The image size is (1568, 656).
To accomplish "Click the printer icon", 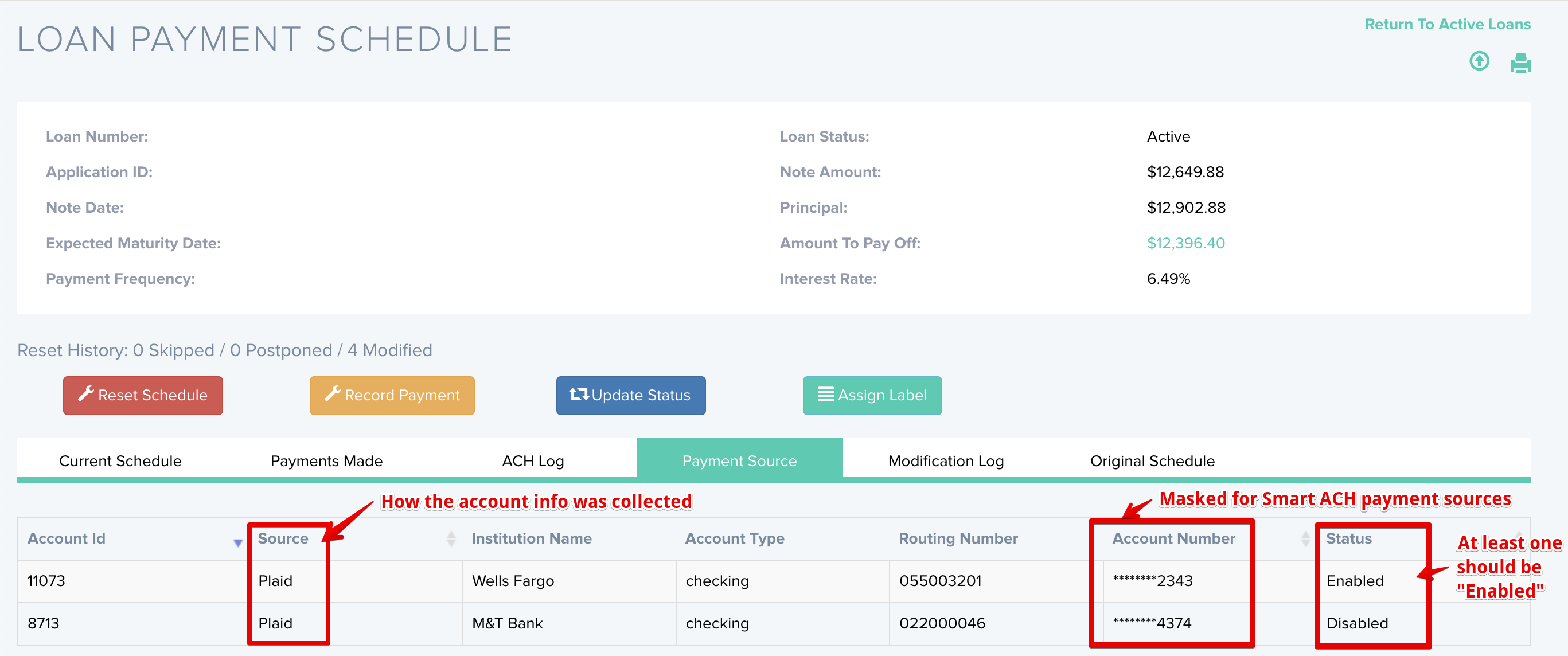I will point(1520,63).
